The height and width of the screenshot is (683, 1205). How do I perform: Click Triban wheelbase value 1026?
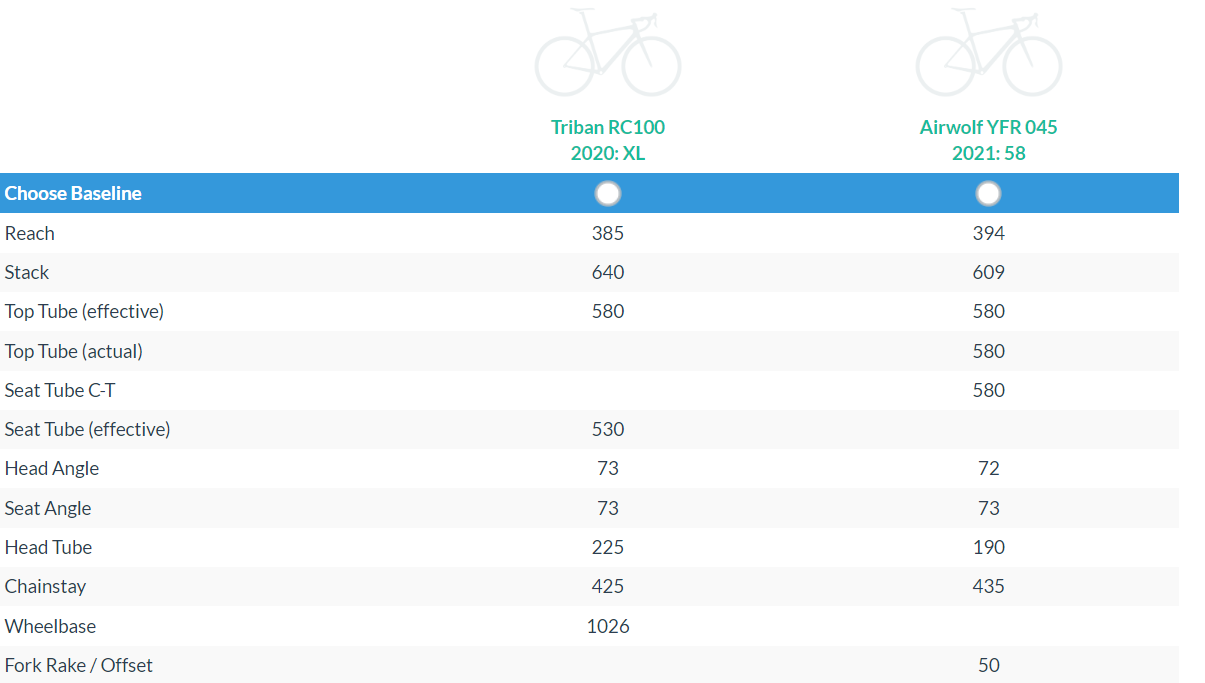point(608,626)
